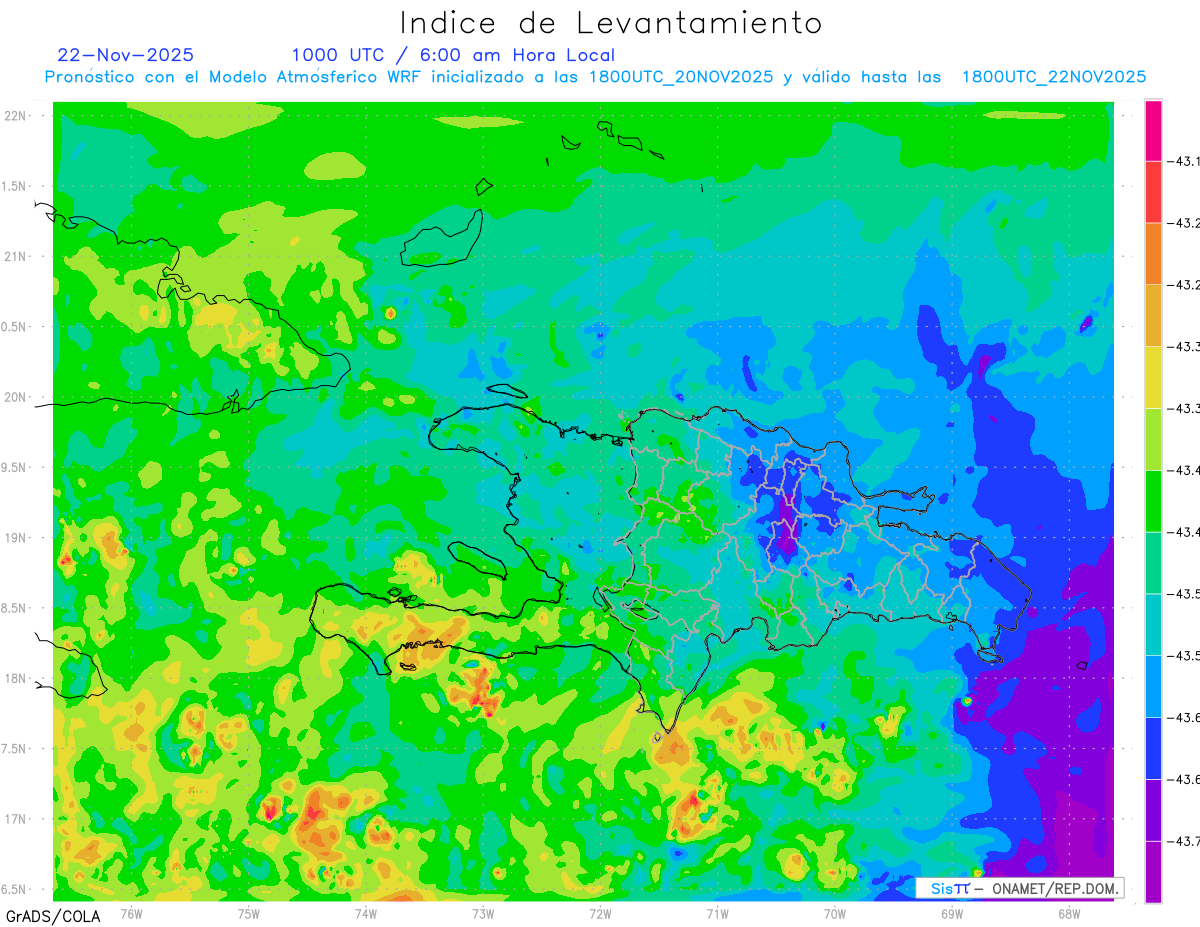This screenshot has width=1200, height=927.
Task: Click the '73W' longitude label
Action: pyautogui.click(x=483, y=913)
